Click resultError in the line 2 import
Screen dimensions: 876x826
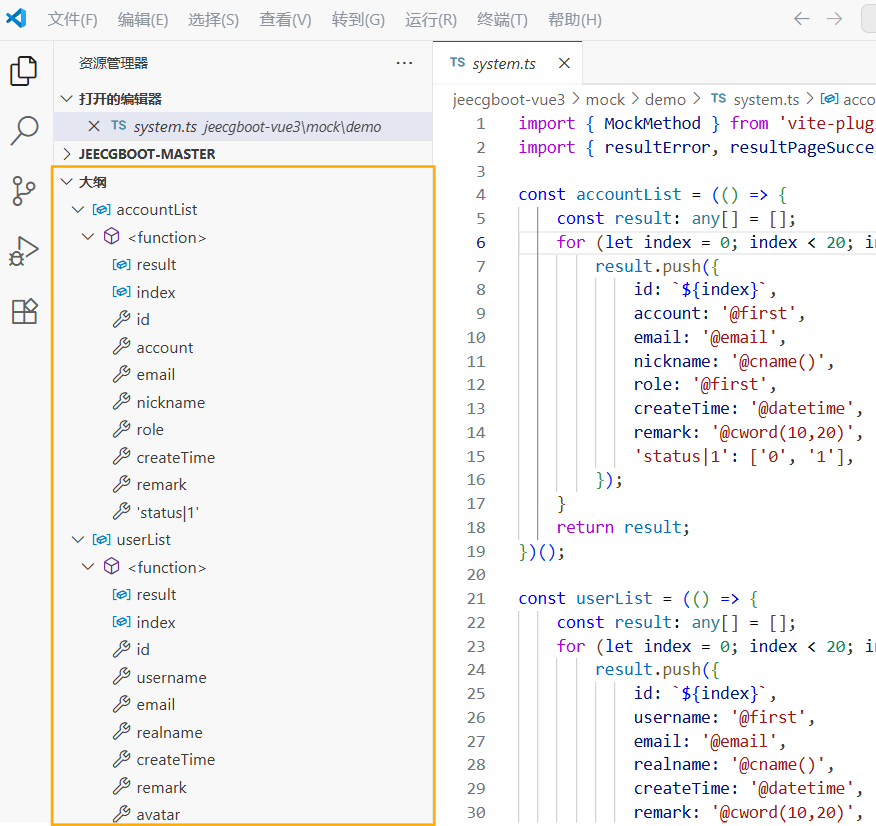point(658,147)
